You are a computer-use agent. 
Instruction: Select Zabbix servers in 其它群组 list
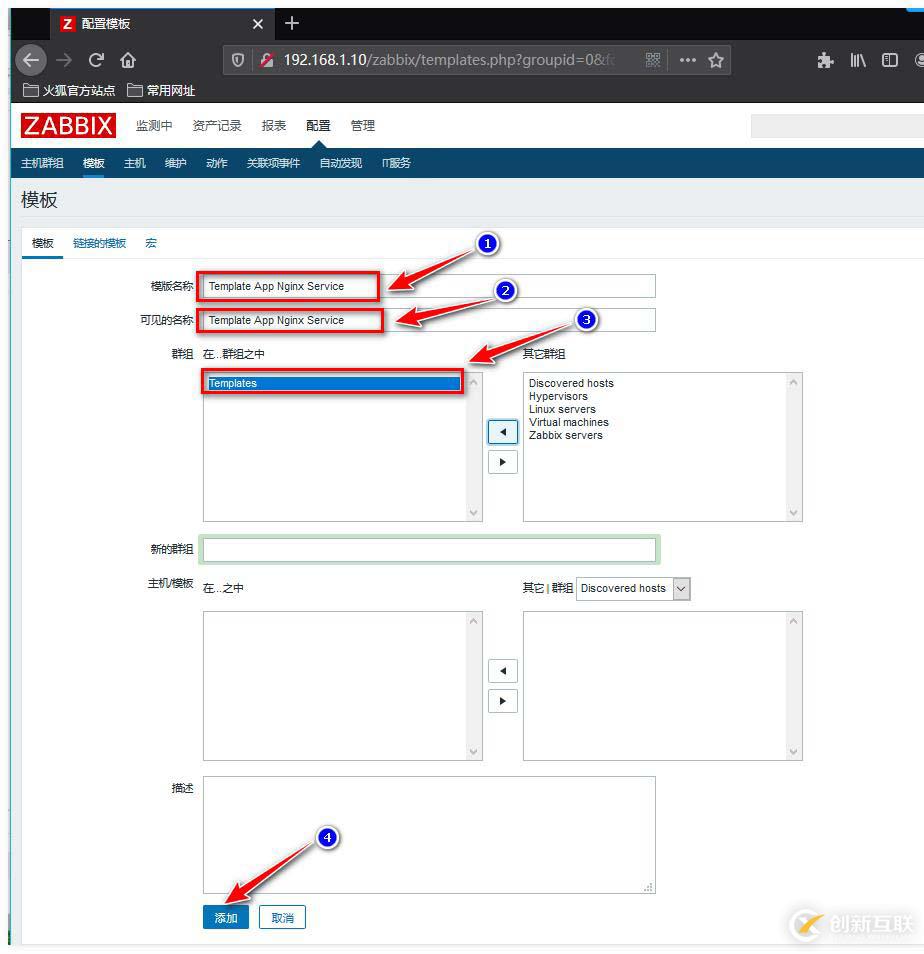click(565, 435)
